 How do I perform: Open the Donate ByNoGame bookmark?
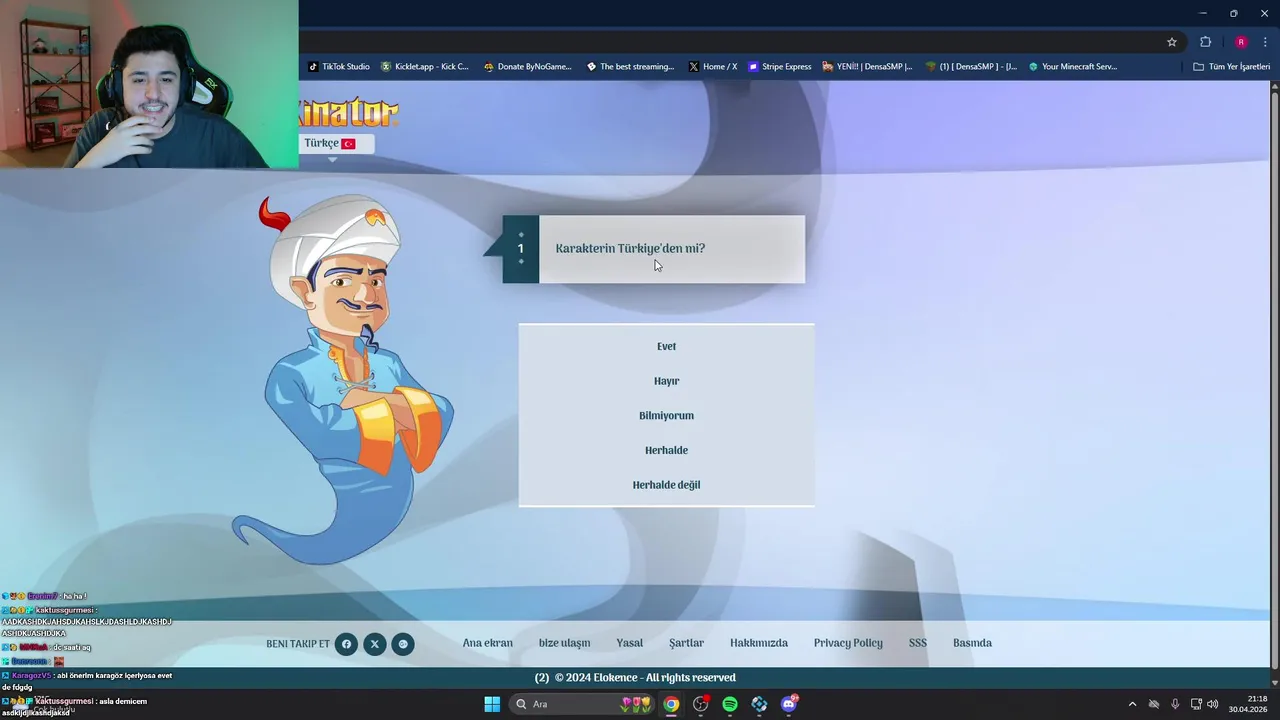click(528, 67)
